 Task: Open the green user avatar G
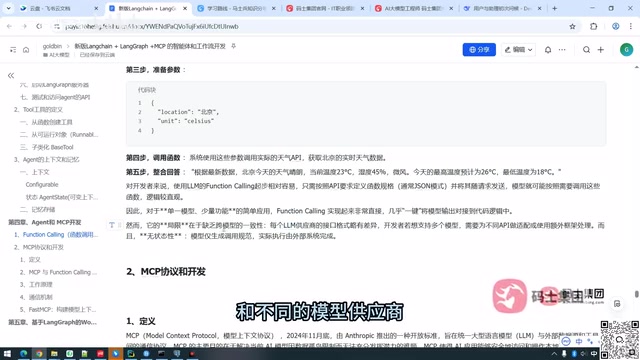626,50
